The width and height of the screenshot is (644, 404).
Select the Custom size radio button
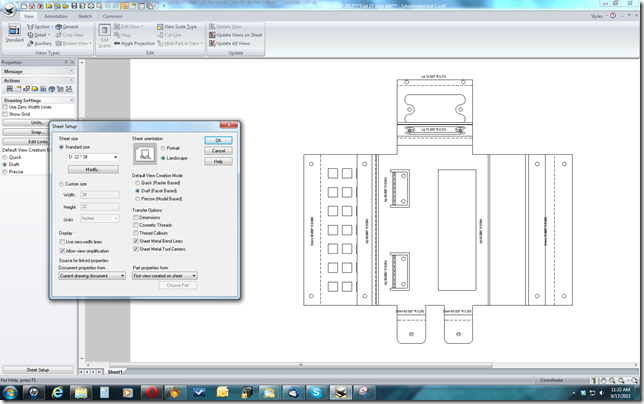coord(61,184)
